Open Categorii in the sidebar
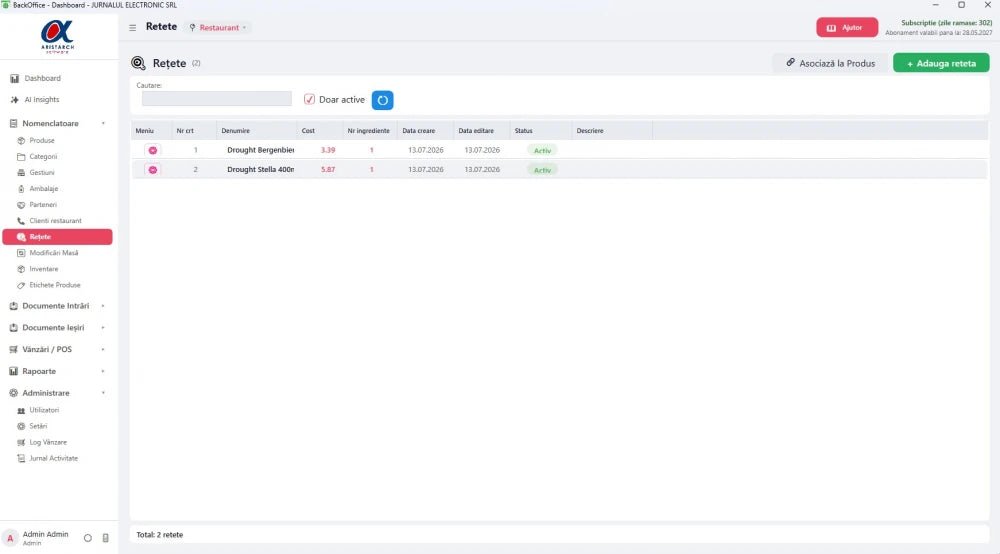This screenshot has height=554, width=1000. pos(43,156)
